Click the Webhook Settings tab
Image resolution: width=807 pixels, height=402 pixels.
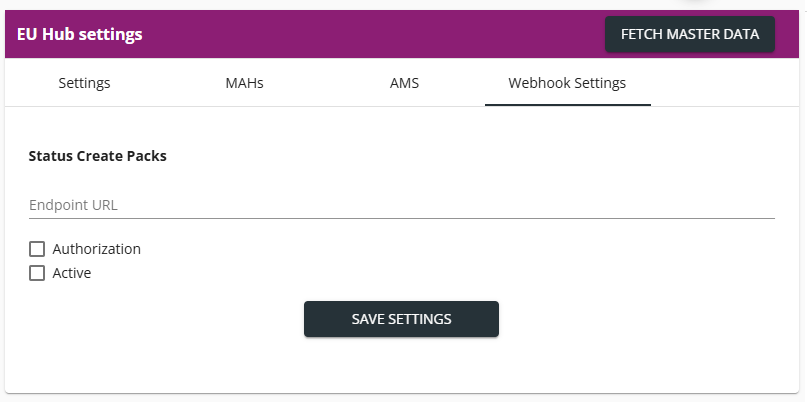pos(567,83)
